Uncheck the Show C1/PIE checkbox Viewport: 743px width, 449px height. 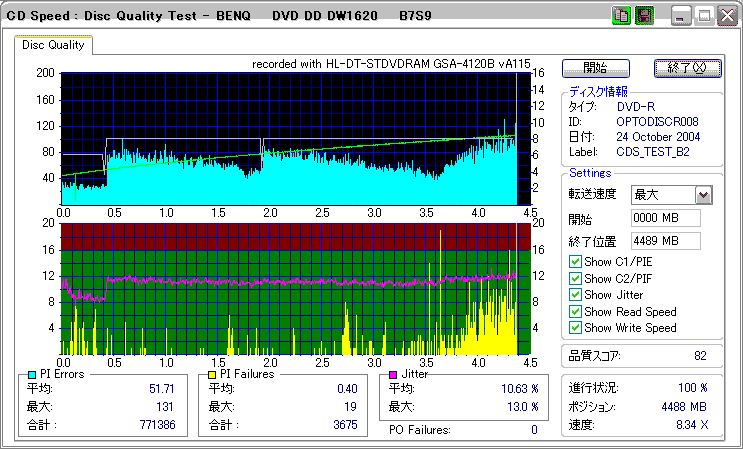[575, 262]
